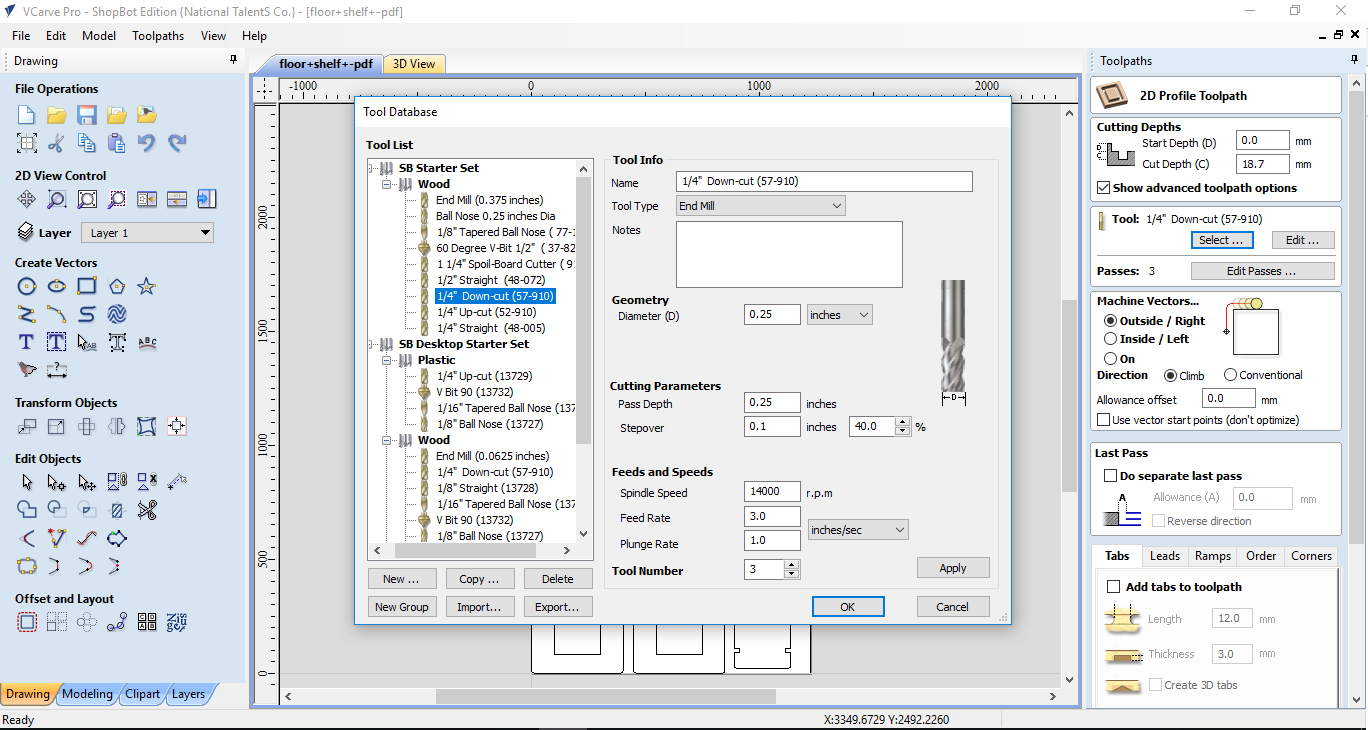Select the Draw Text tool

tap(27, 342)
